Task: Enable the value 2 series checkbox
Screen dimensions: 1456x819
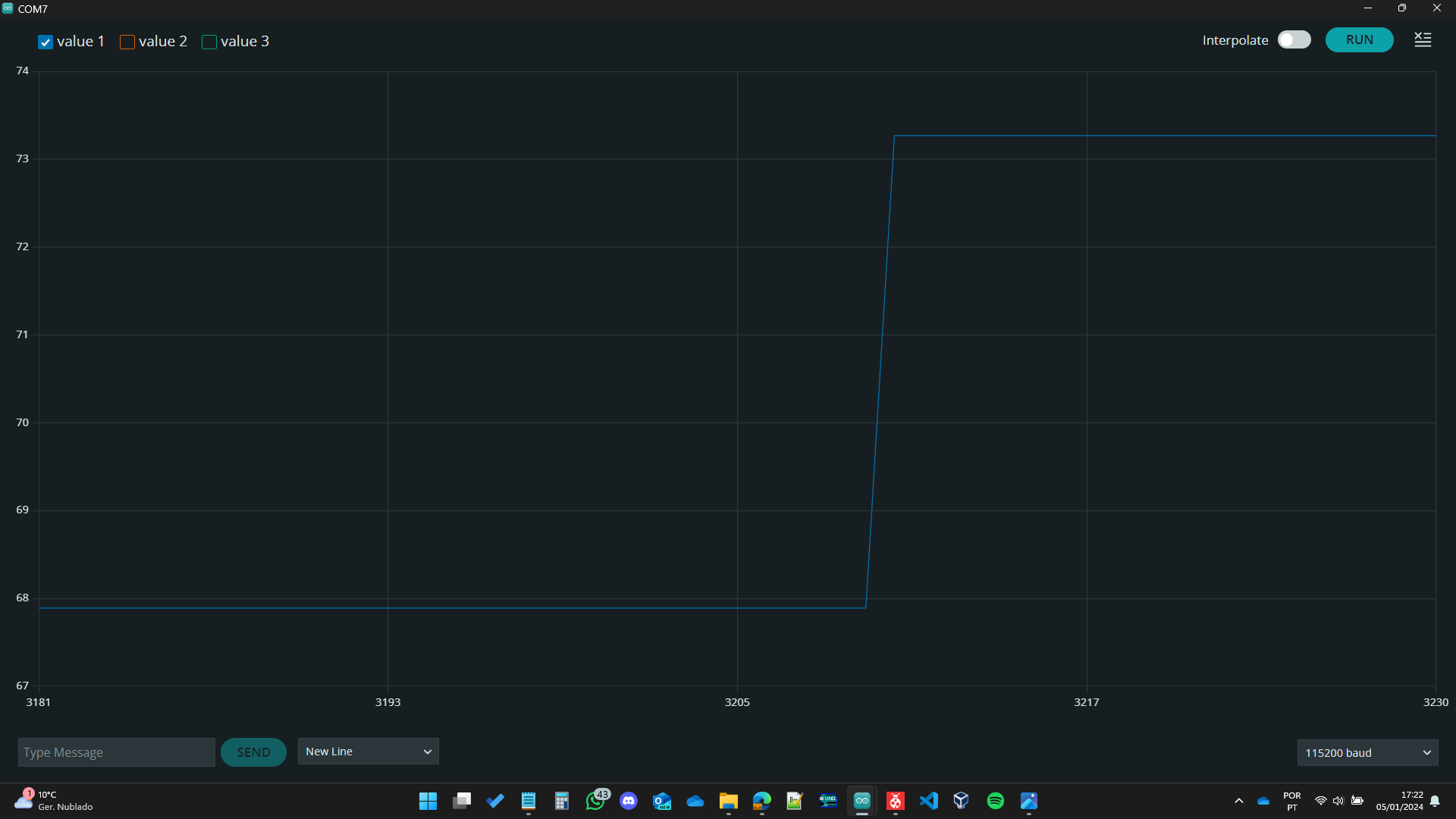Action: click(x=127, y=42)
